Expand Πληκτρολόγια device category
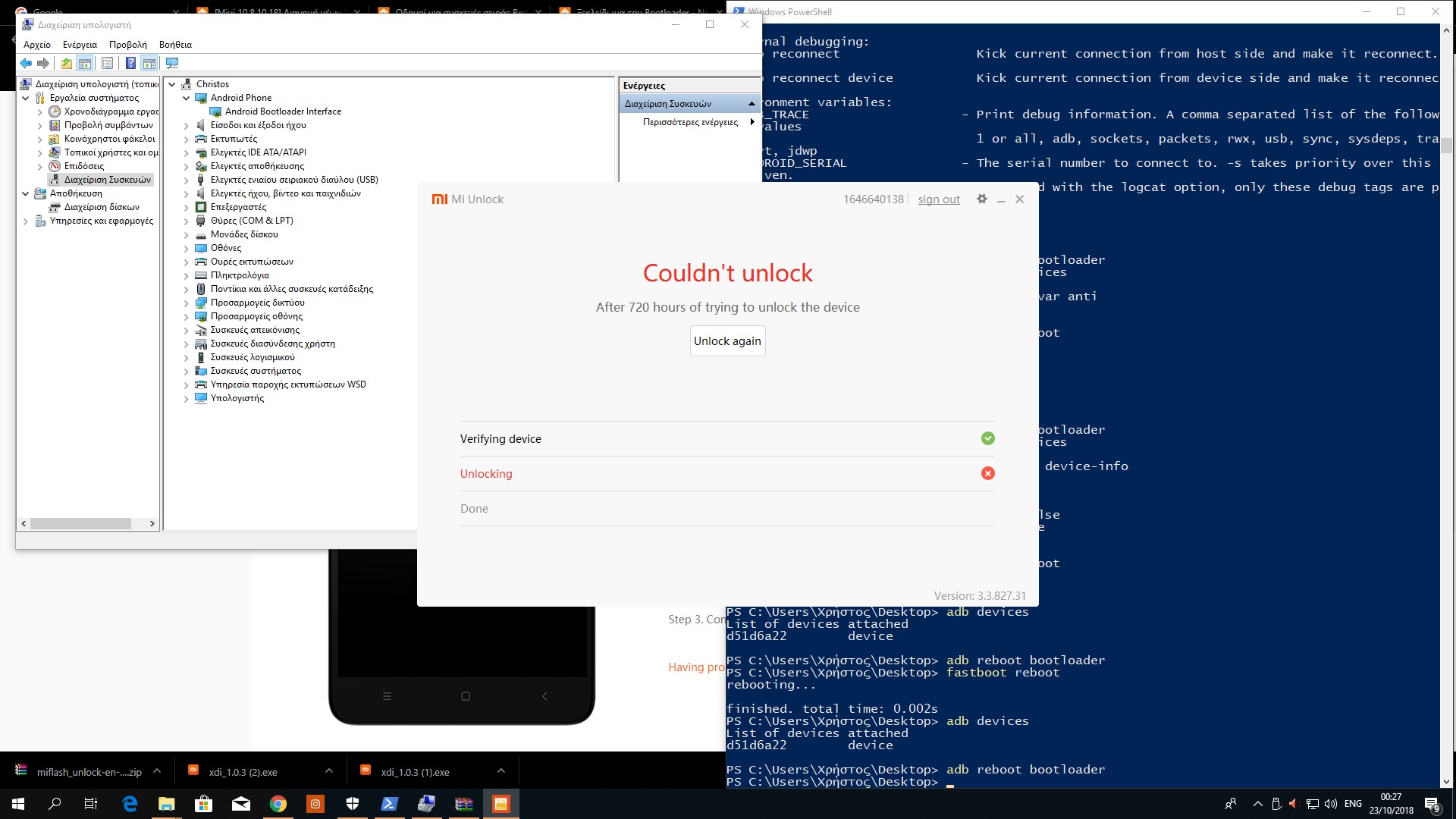This screenshot has height=819, width=1456. [187, 275]
